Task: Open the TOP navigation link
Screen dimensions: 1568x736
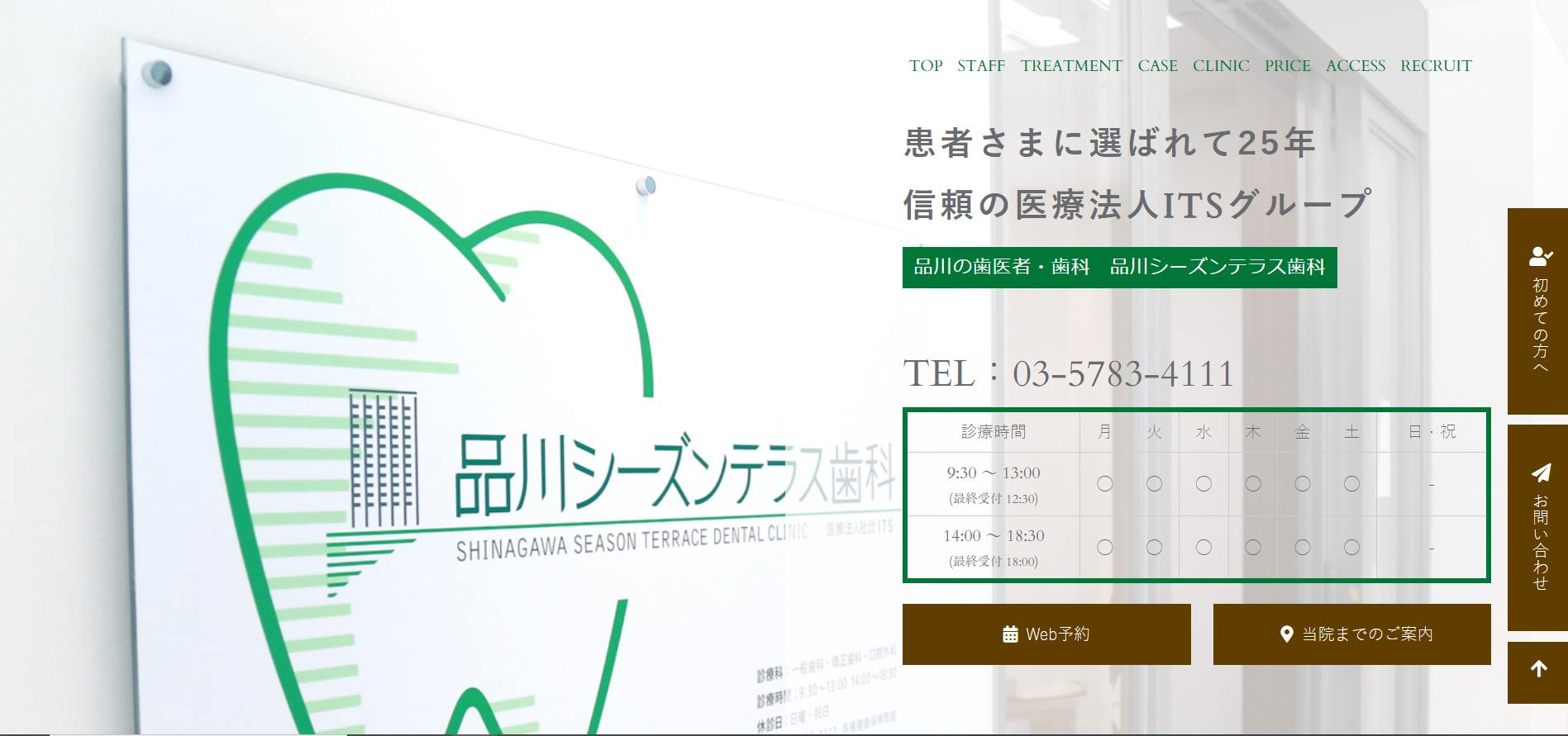Action: click(926, 66)
